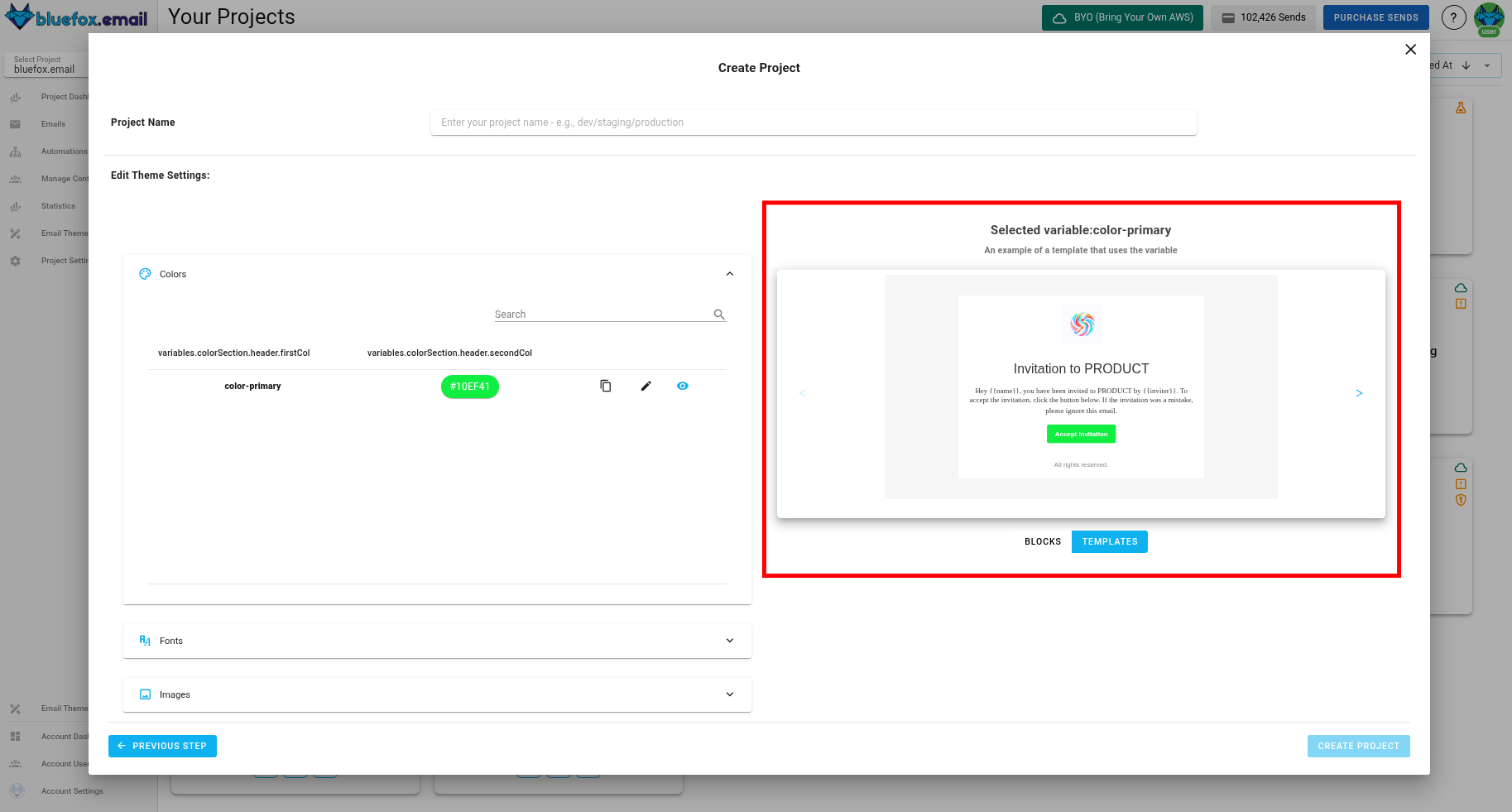This screenshot has height=812, width=1512.
Task: Switch to the BLOCKS tab
Action: tap(1043, 541)
